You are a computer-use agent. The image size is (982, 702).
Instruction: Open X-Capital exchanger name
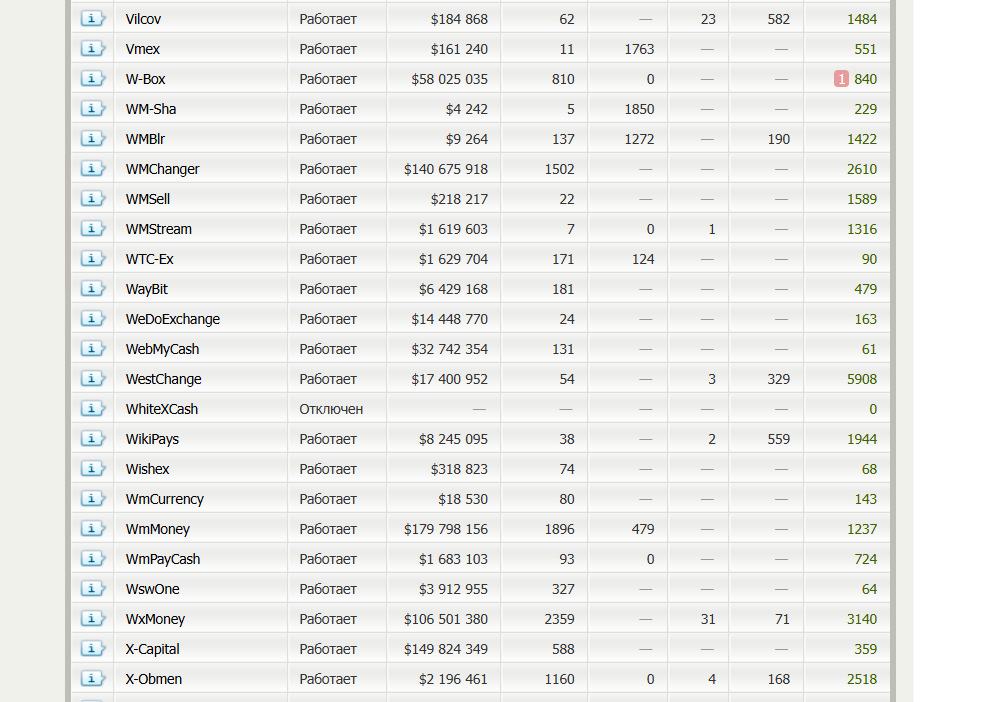152,649
